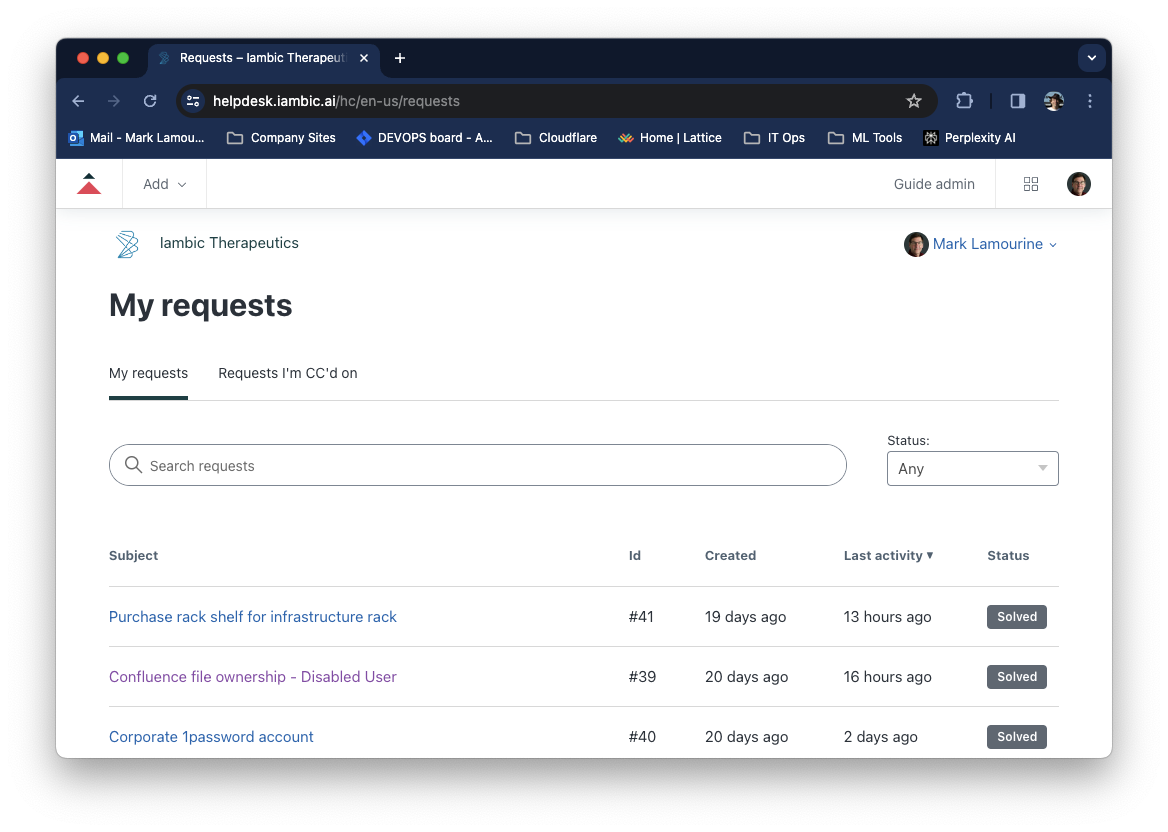Click the Zendesk products grid icon
The width and height of the screenshot is (1168, 832).
[x=1031, y=184]
